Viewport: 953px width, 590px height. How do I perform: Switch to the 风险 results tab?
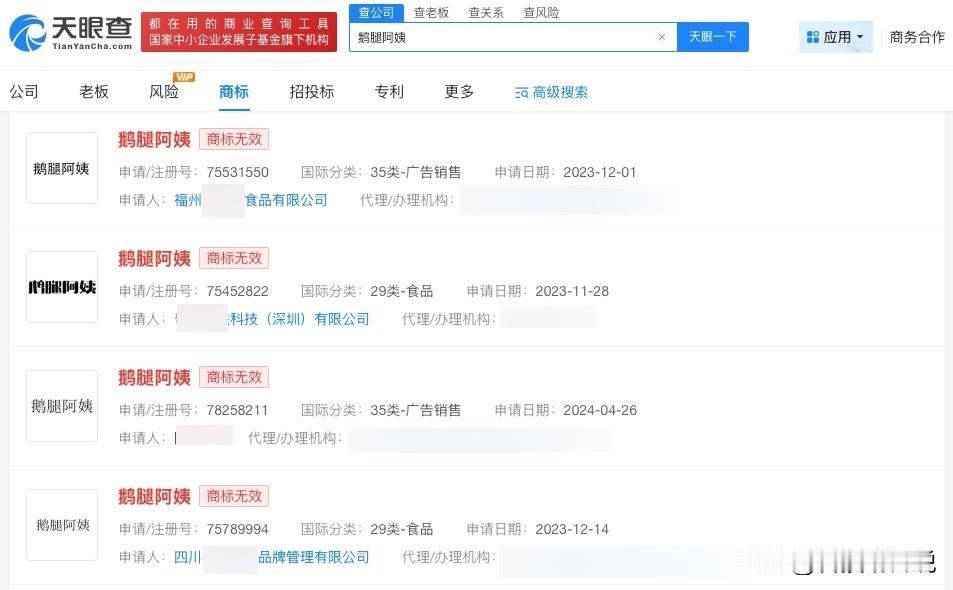[x=164, y=92]
